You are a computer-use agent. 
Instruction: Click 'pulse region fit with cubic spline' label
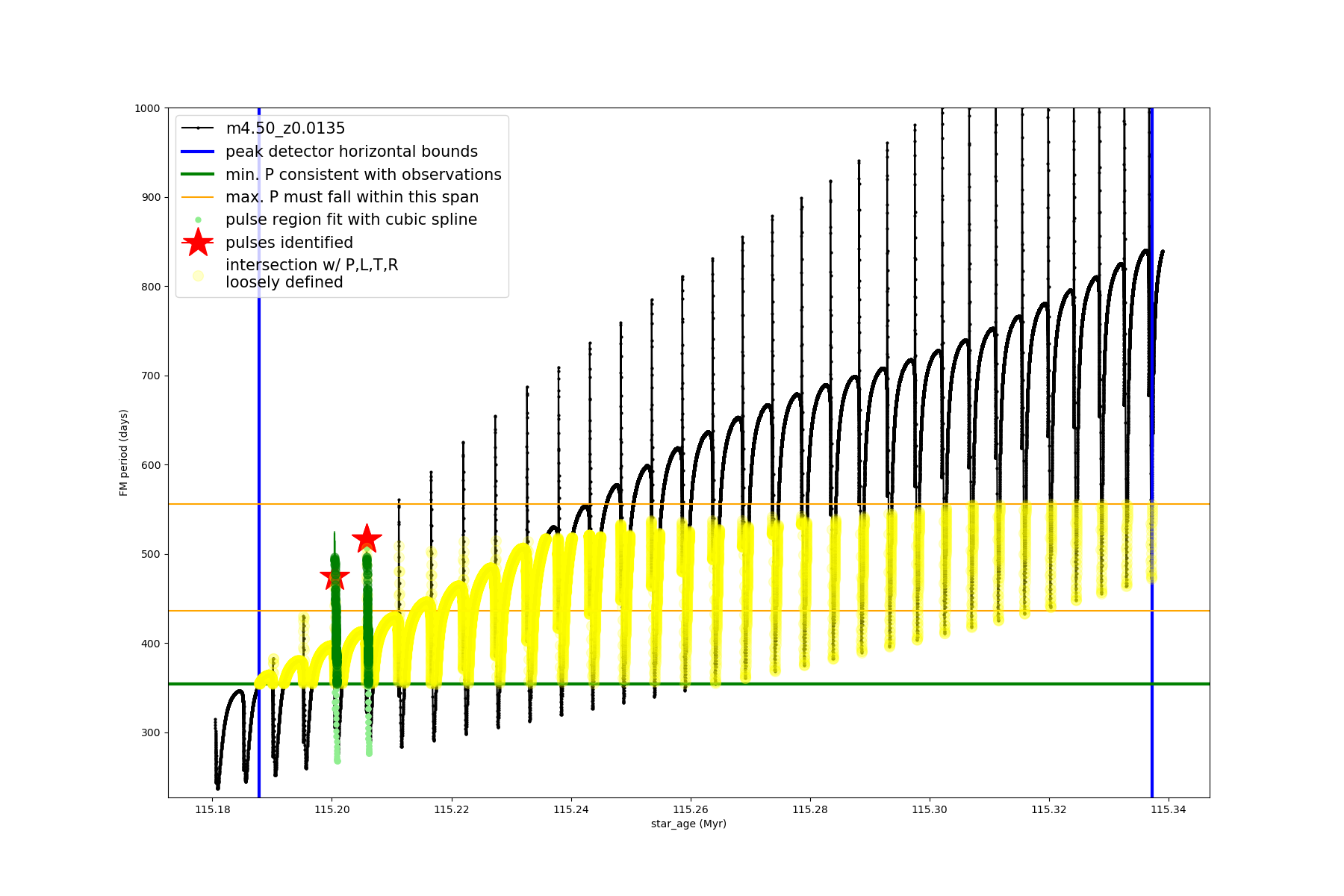tap(351, 220)
